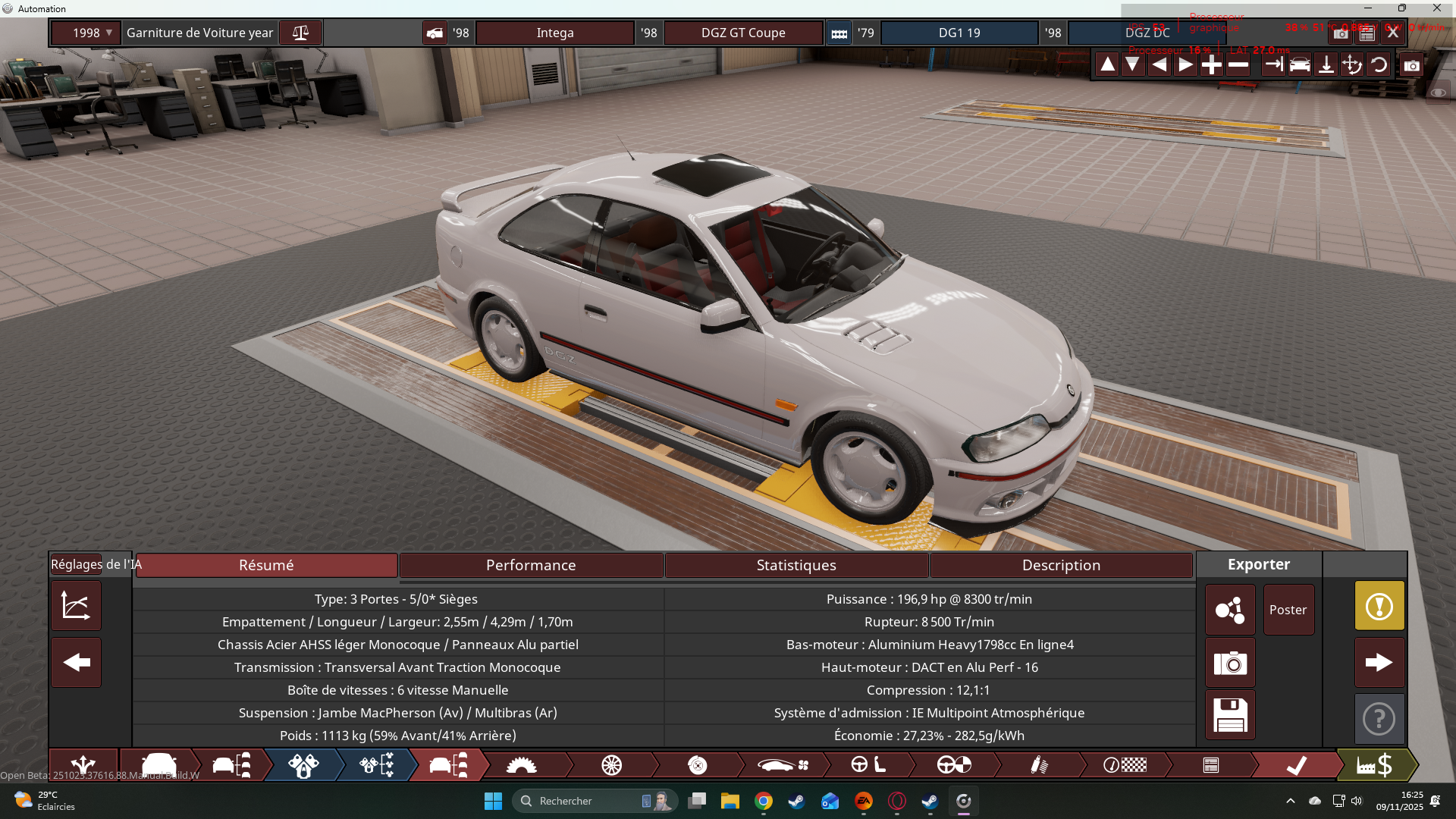1456x819 pixels.
Task: Toggle the balance scales button near year
Action: point(300,33)
